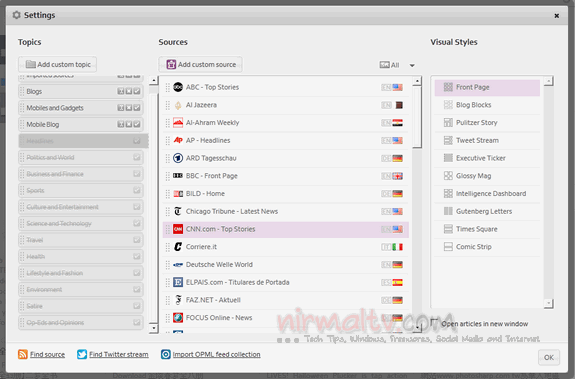
Task: Enable the Politics and World checkbox
Action: [137, 157]
